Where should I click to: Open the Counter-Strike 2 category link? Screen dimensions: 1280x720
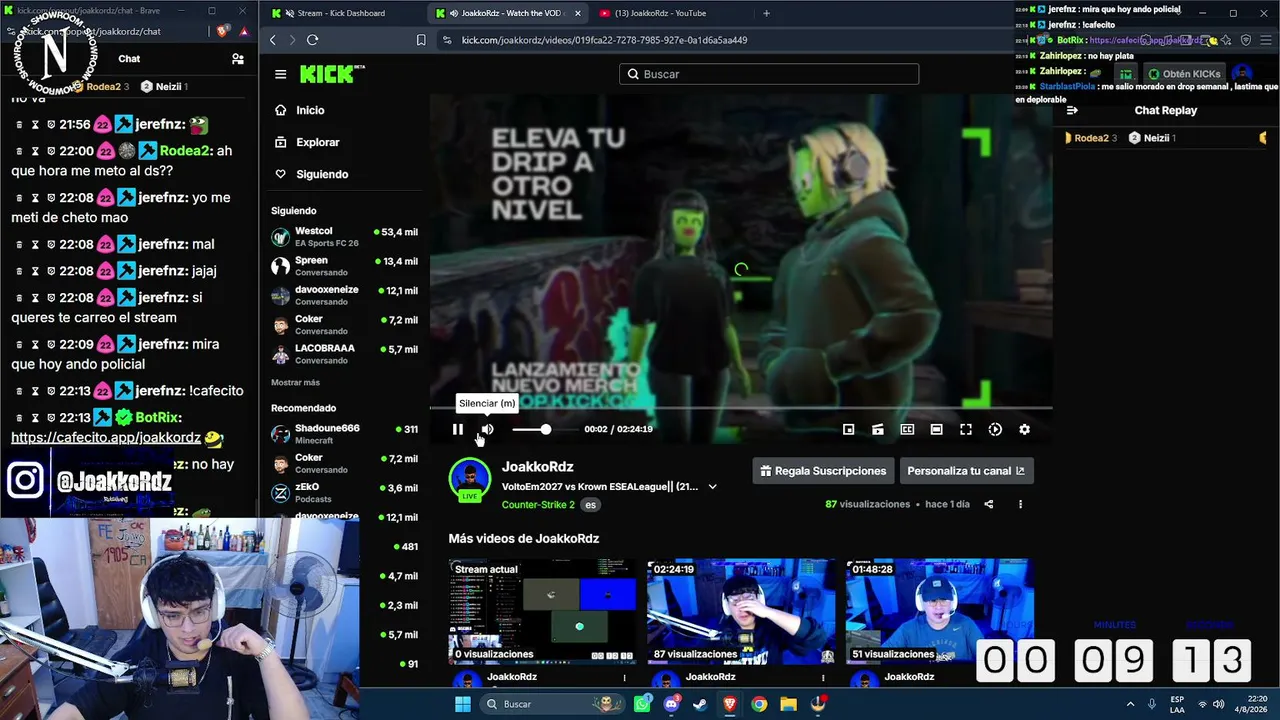click(538, 505)
